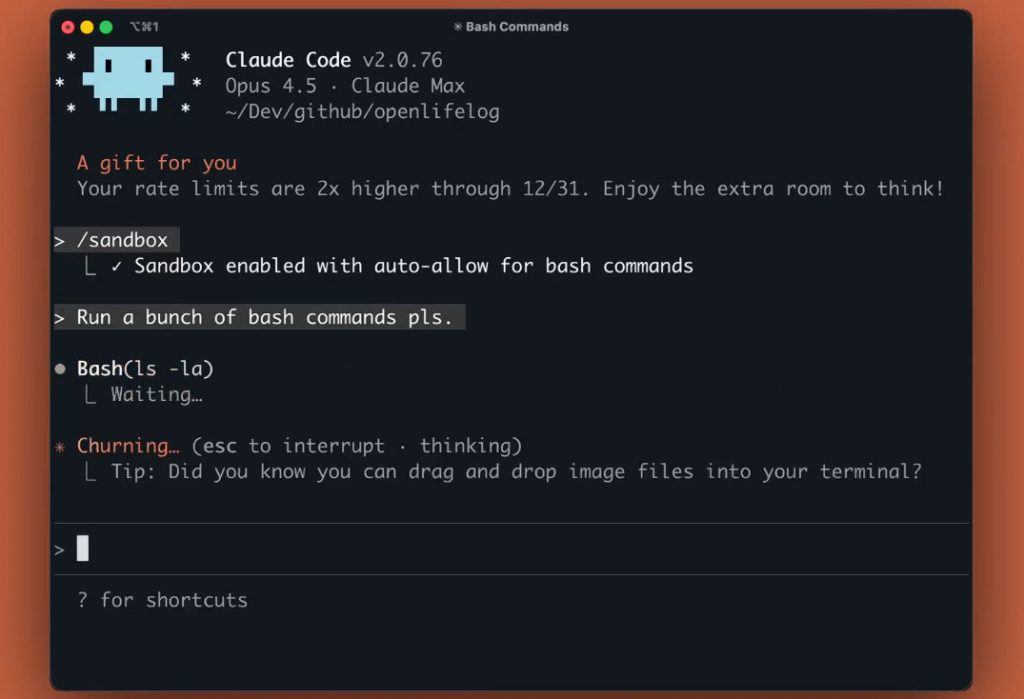Click the orange asterisk spinner beside Churning
This screenshot has width=1024, height=699.
[60, 446]
